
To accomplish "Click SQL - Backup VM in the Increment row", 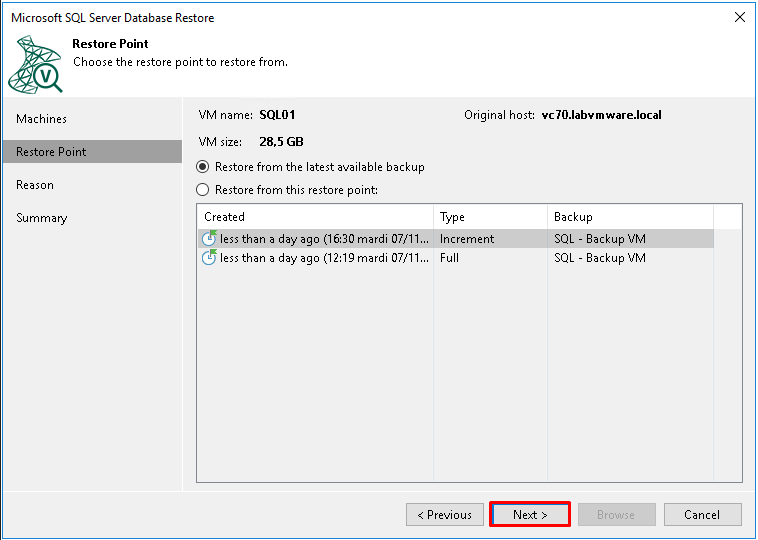I will pos(600,239).
